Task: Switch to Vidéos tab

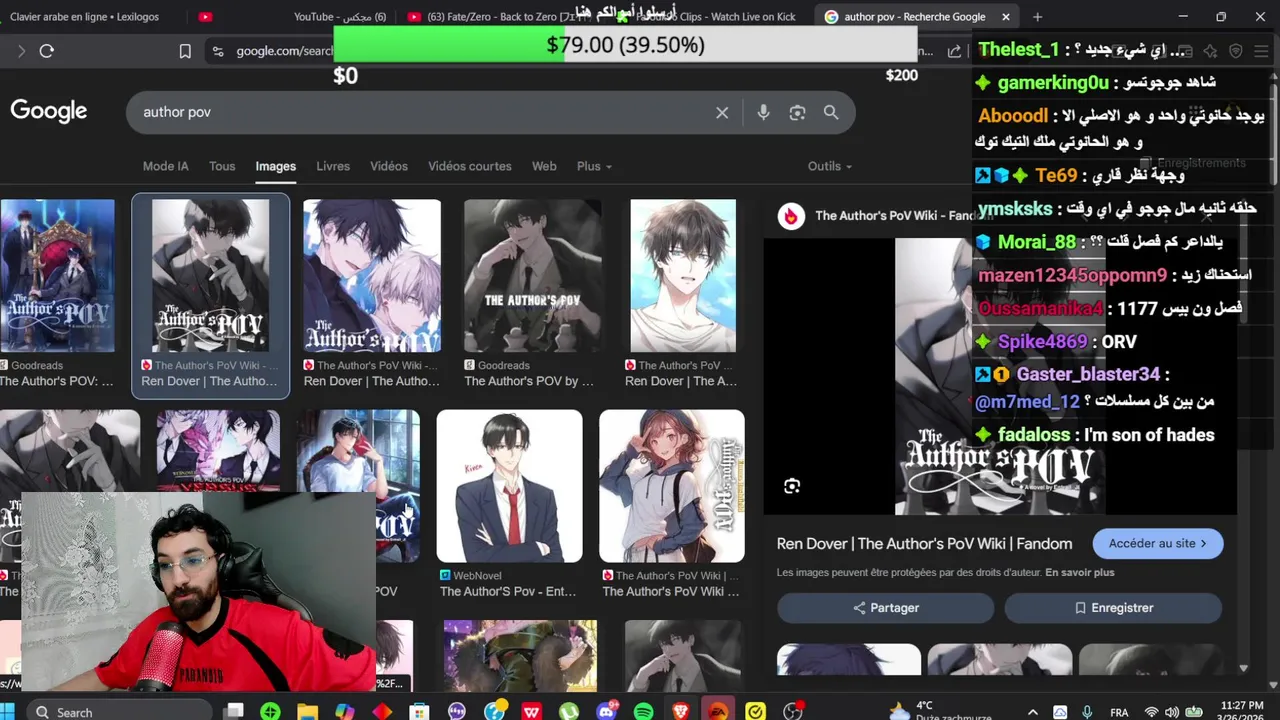Action: click(389, 166)
